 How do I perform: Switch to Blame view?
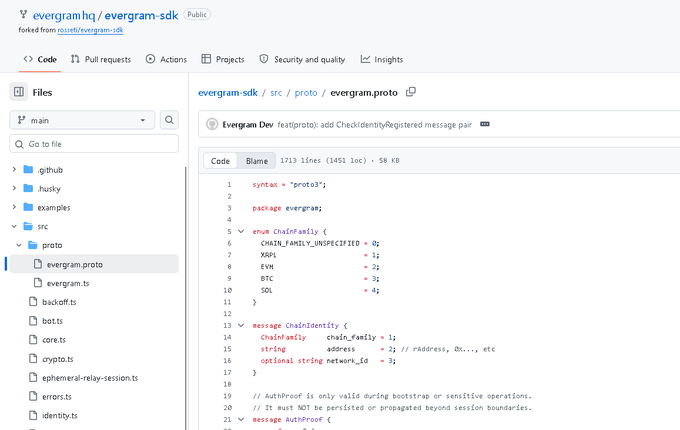click(x=257, y=161)
